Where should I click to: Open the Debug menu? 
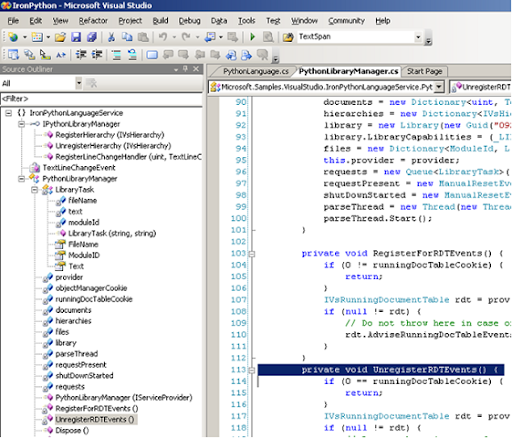tap(189, 21)
